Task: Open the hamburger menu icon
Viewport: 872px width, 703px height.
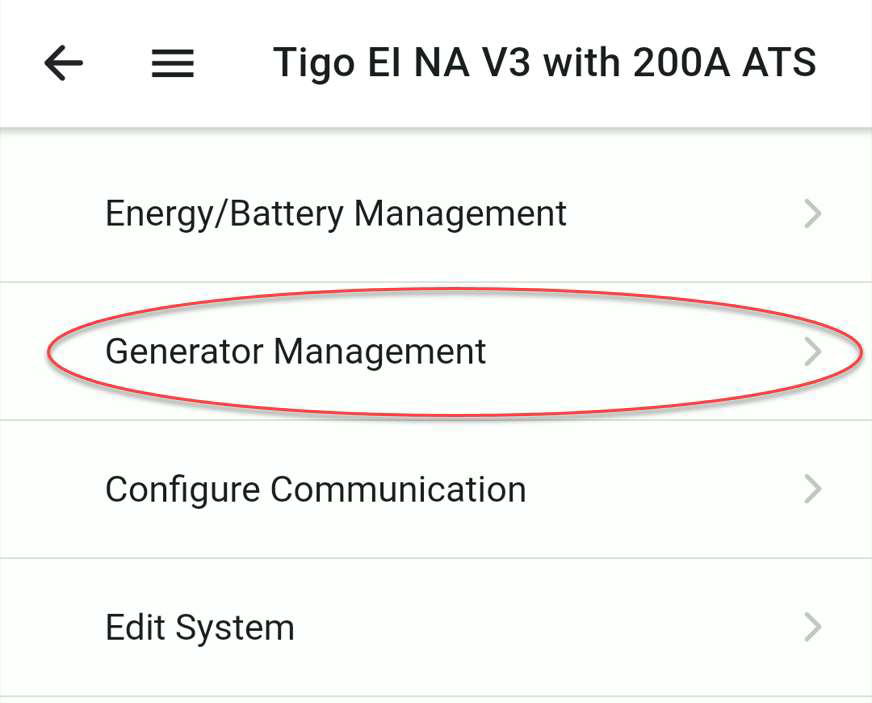Action: point(173,63)
